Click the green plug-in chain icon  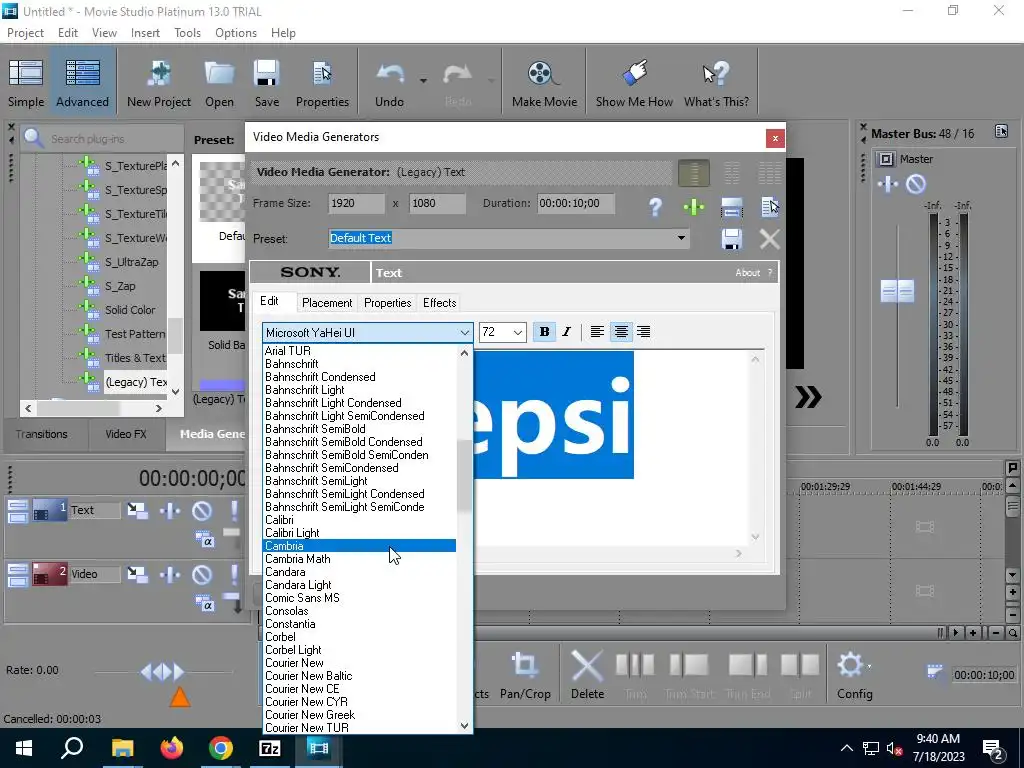click(x=694, y=208)
